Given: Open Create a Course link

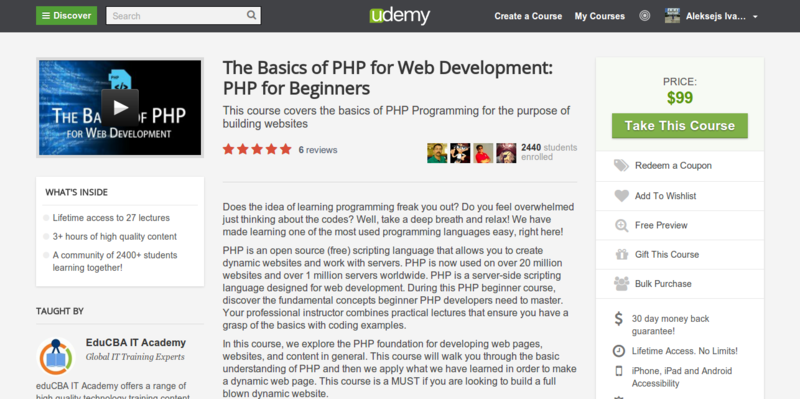Looking at the screenshot, I should (x=528, y=16).
